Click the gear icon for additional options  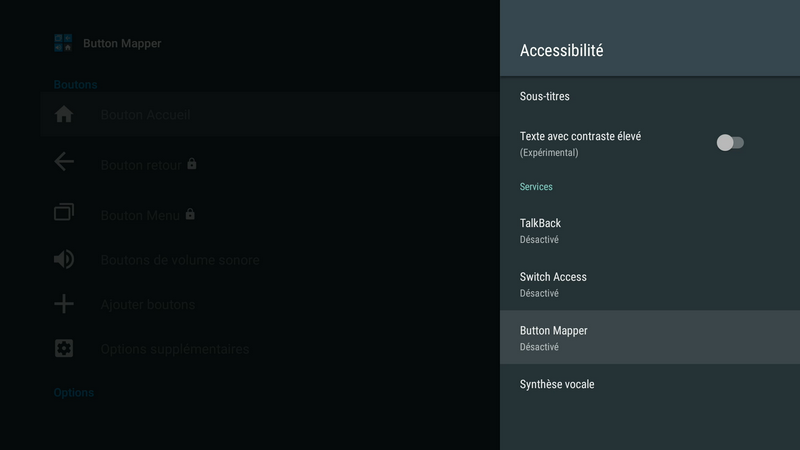(x=64, y=349)
